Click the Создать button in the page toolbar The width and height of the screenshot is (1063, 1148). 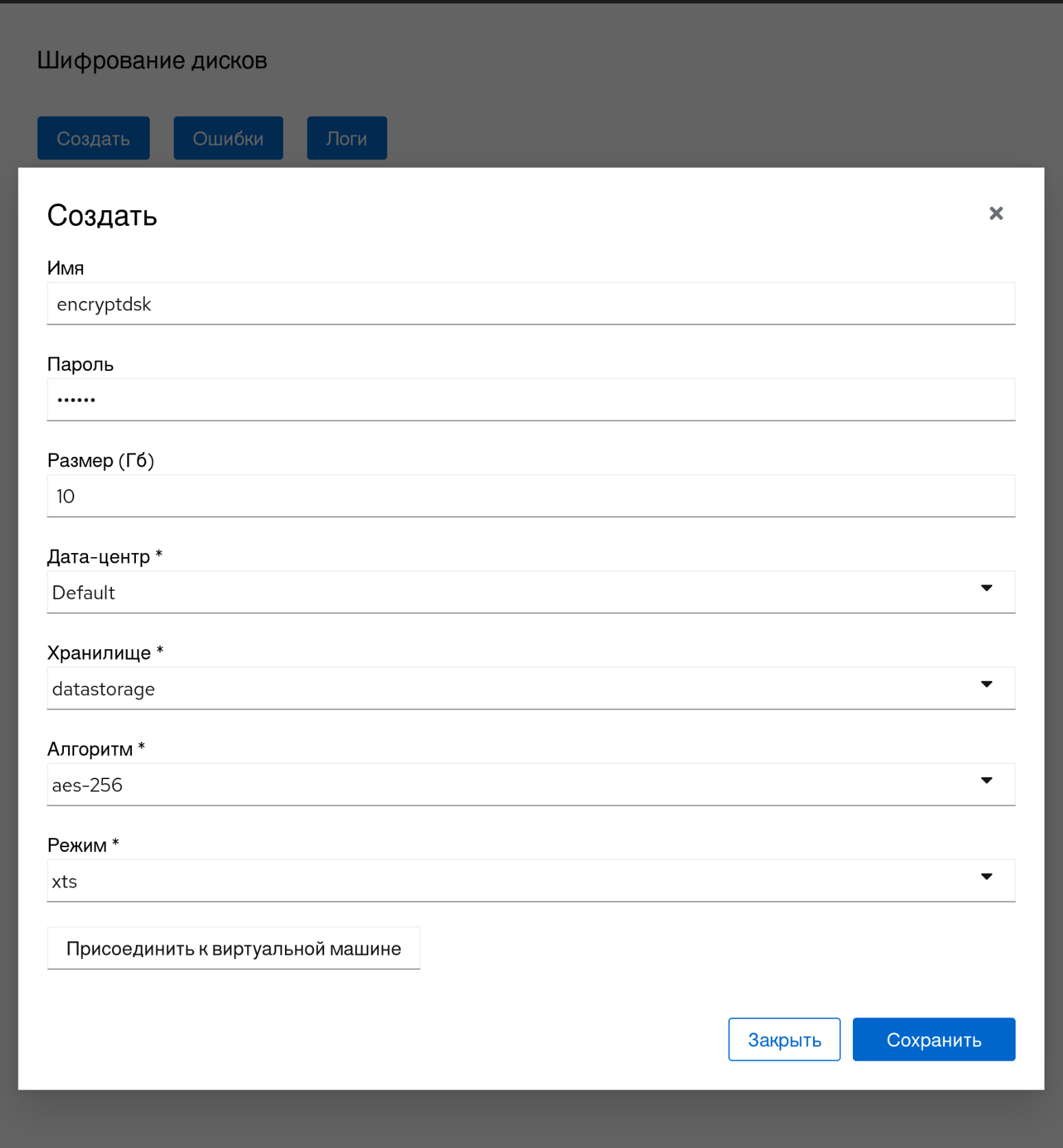93,138
